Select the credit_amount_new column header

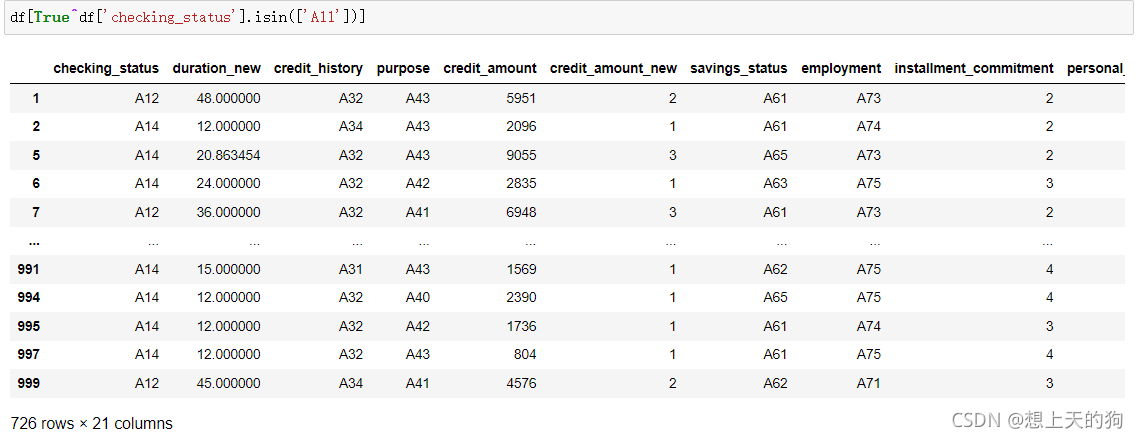613,68
